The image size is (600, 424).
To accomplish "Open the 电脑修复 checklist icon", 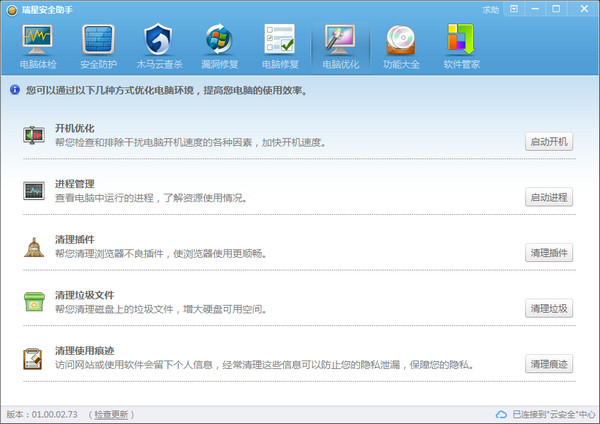I will tap(279, 47).
